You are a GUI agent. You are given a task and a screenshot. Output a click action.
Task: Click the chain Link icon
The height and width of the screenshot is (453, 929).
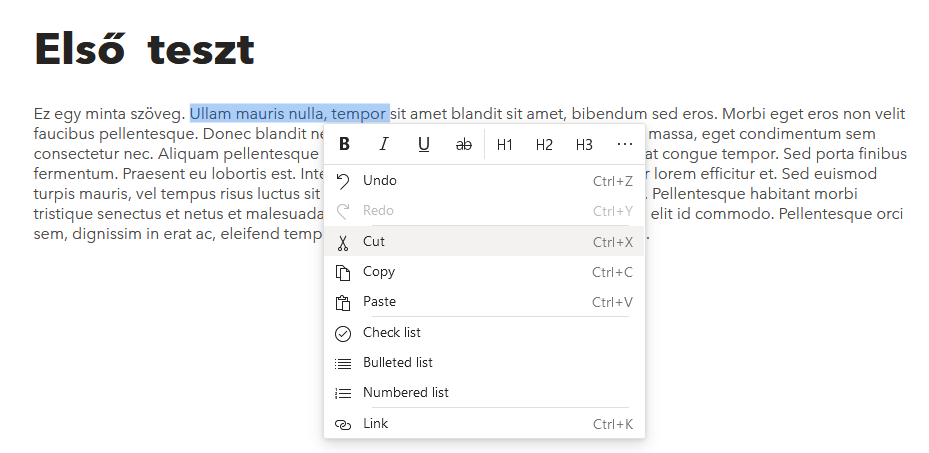pyautogui.click(x=343, y=424)
